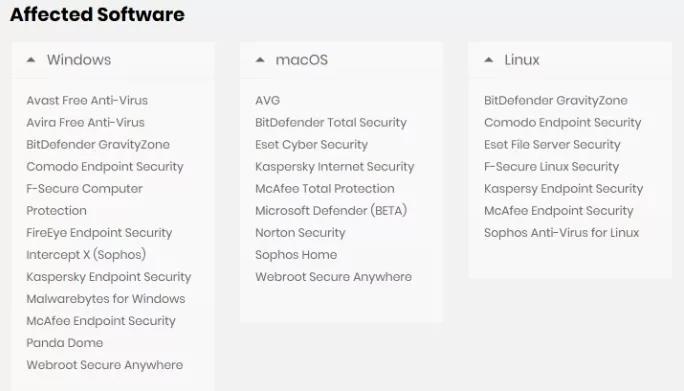The height and width of the screenshot is (391, 684).
Task: Open Sophos Anti-Virus for Linux
Action: [x=561, y=233]
